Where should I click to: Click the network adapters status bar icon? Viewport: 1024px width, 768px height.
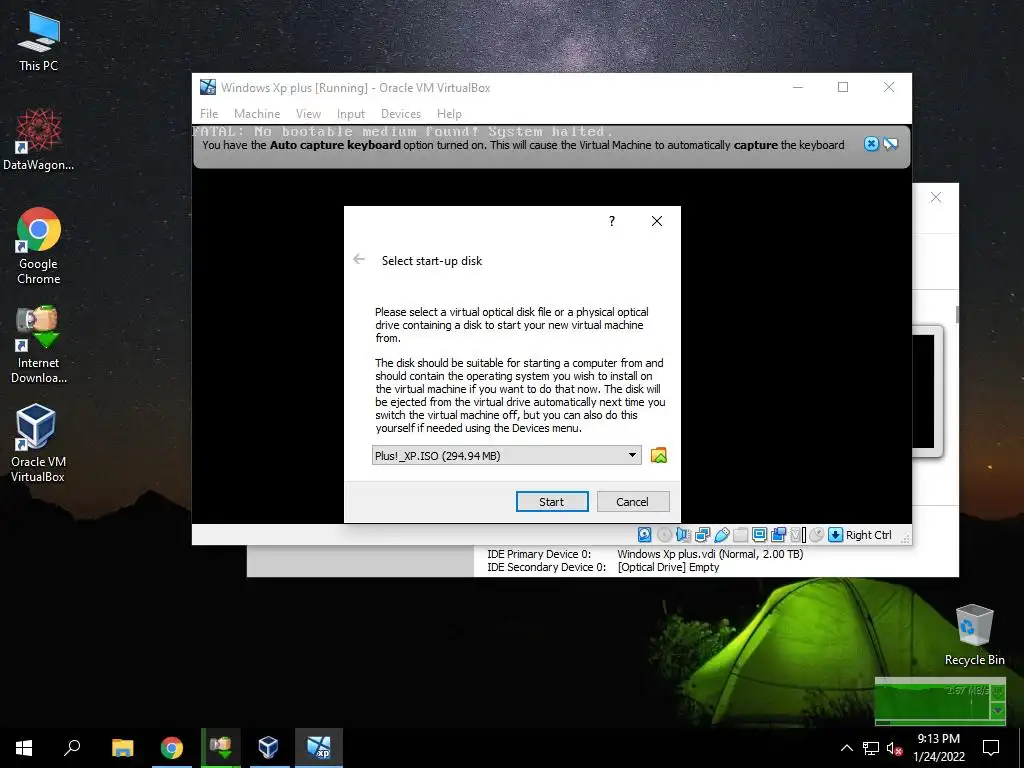pos(703,535)
